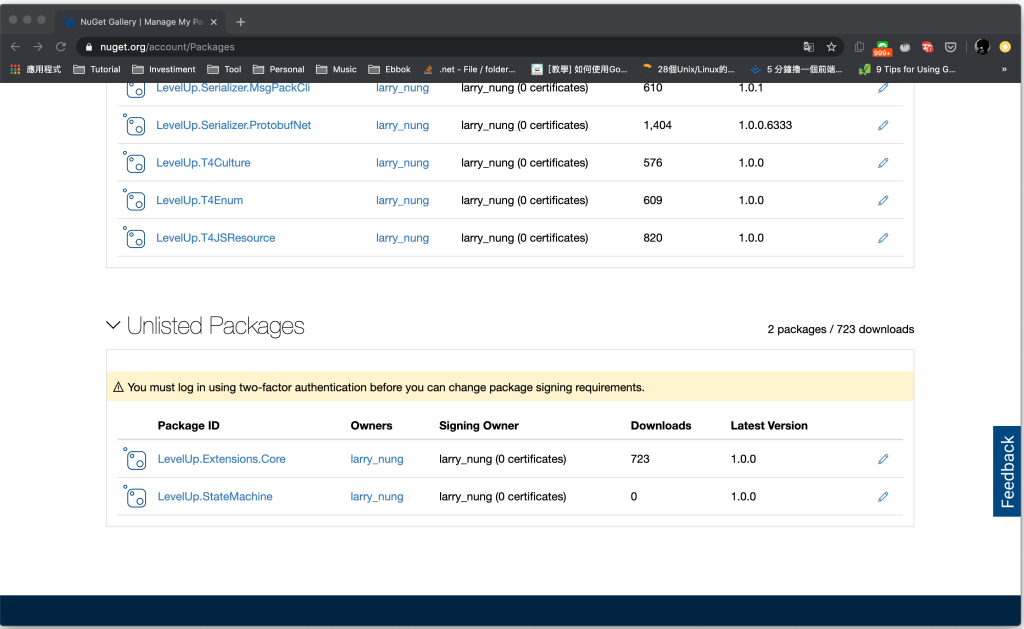The image size is (1024, 629).
Task: Click package icon of LevelUp.Serializer.ProtobufNet
Action: coord(135,125)
